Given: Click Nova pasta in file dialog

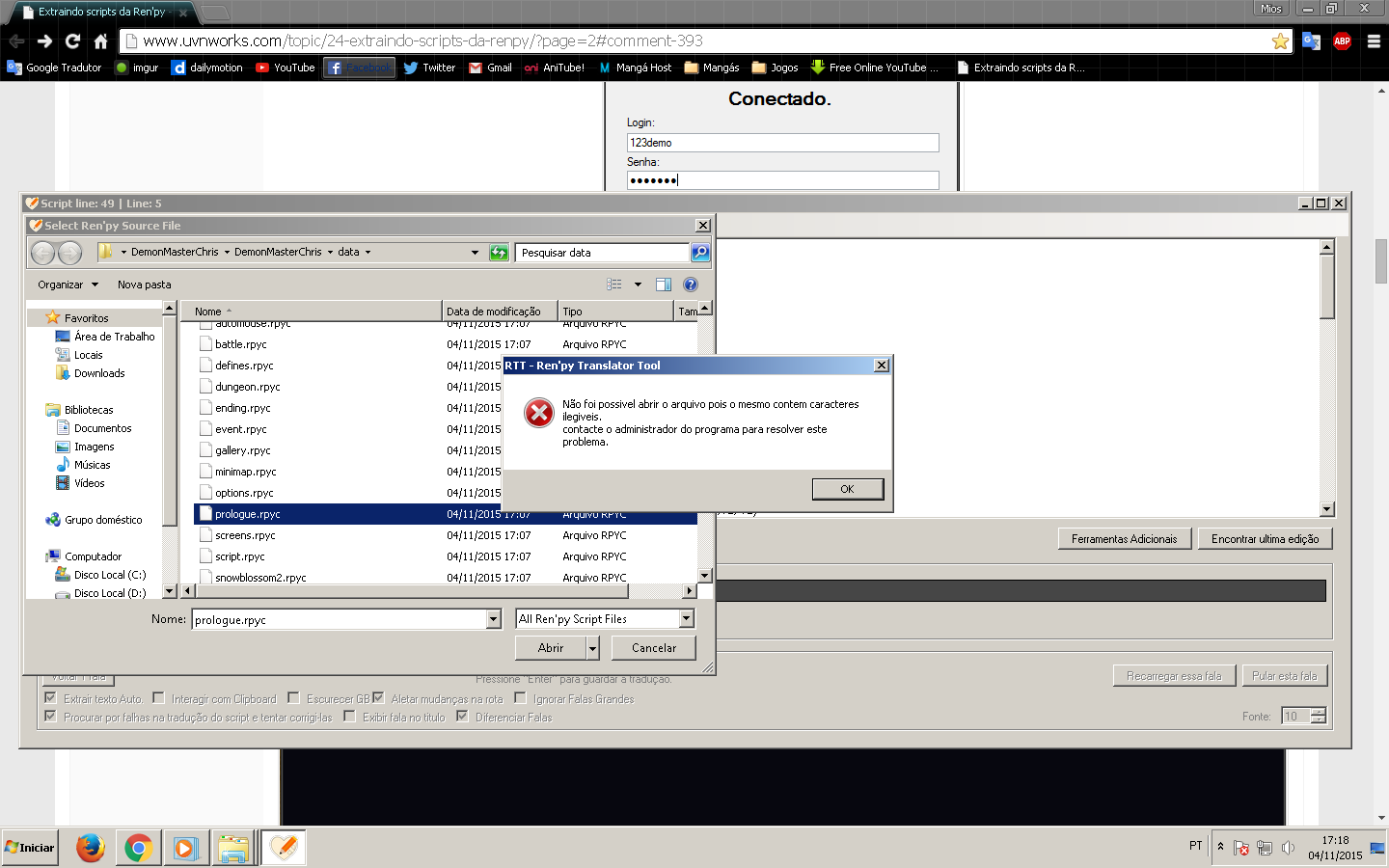Looking at the screenshot, I should pyautogui.click(x=145, y=285).
